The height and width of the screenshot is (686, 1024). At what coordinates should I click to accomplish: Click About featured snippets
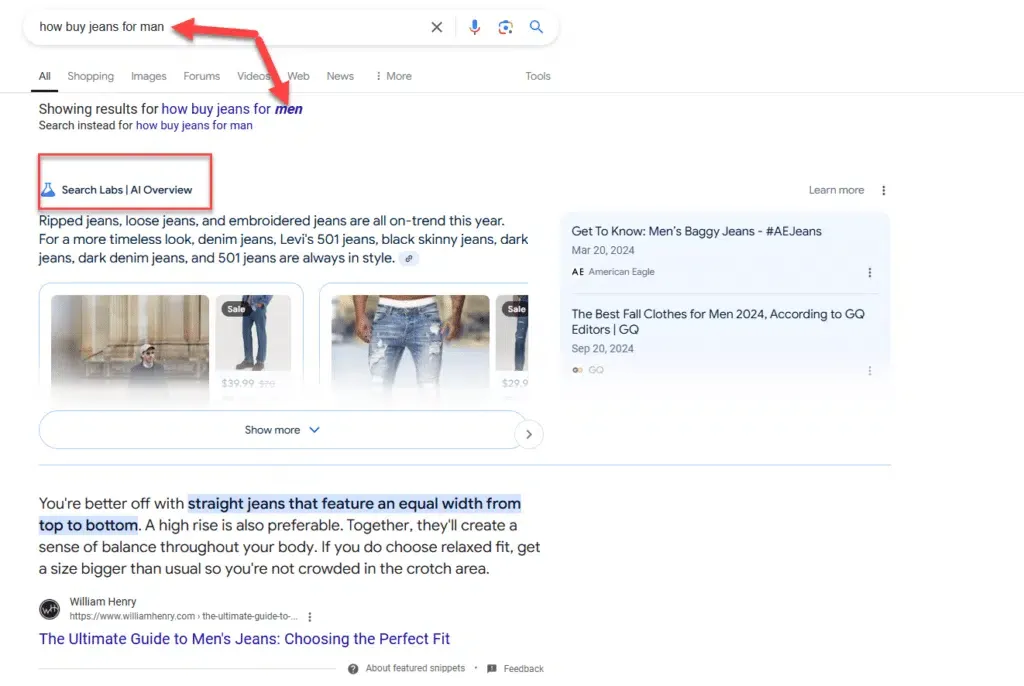[415, 668]
